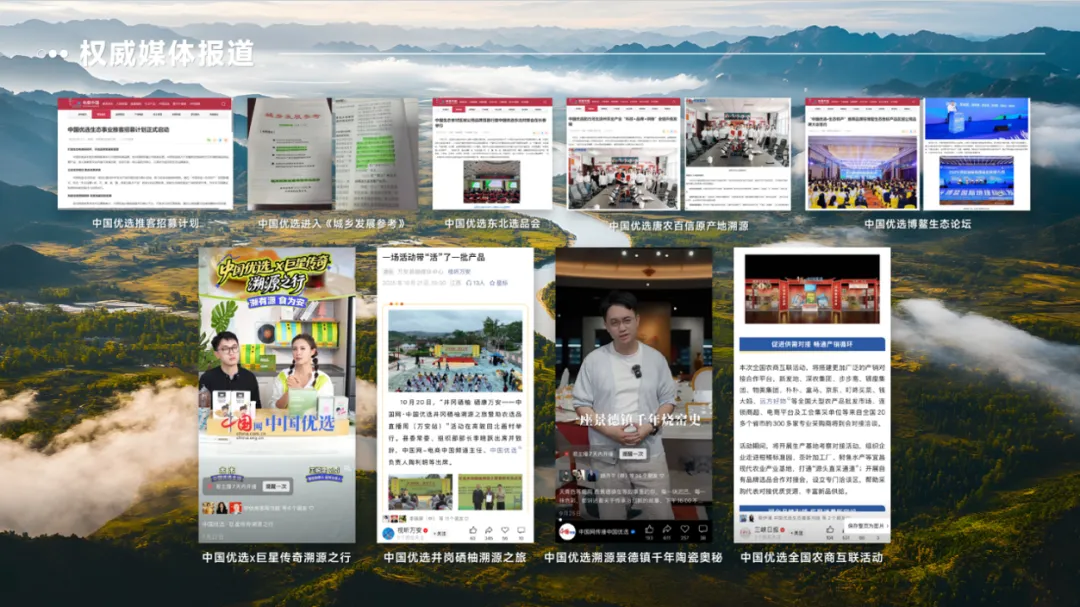Click search icon on 推客招募计划 webpage
The height and width of the screenshot is (607, 1080).
tap(223, 104)
